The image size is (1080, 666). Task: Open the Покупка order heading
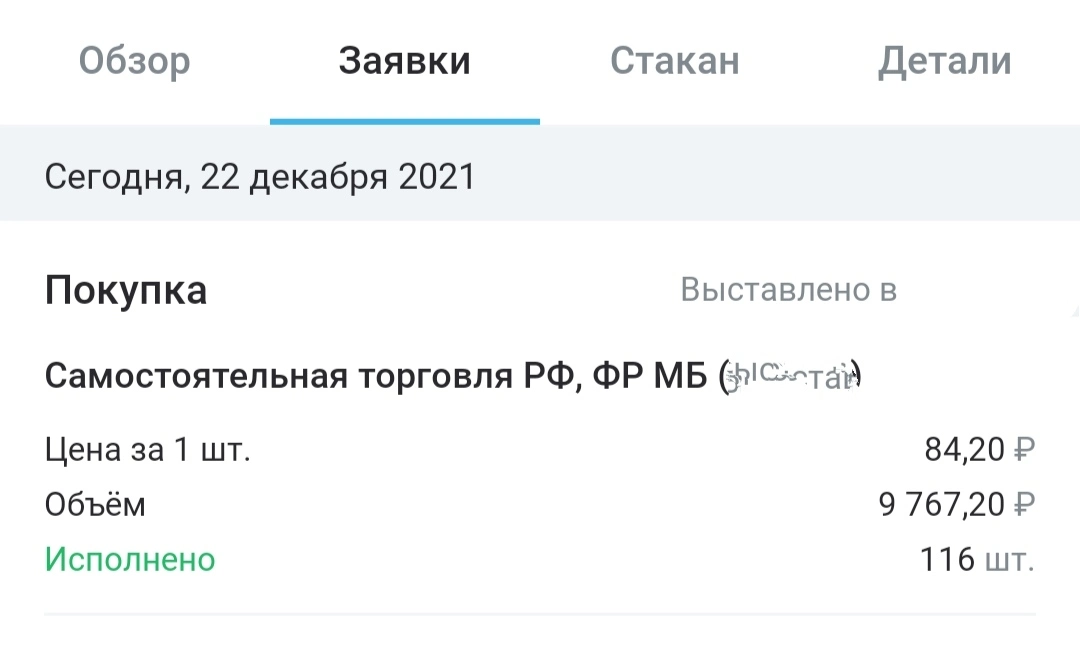coord(126,290)
